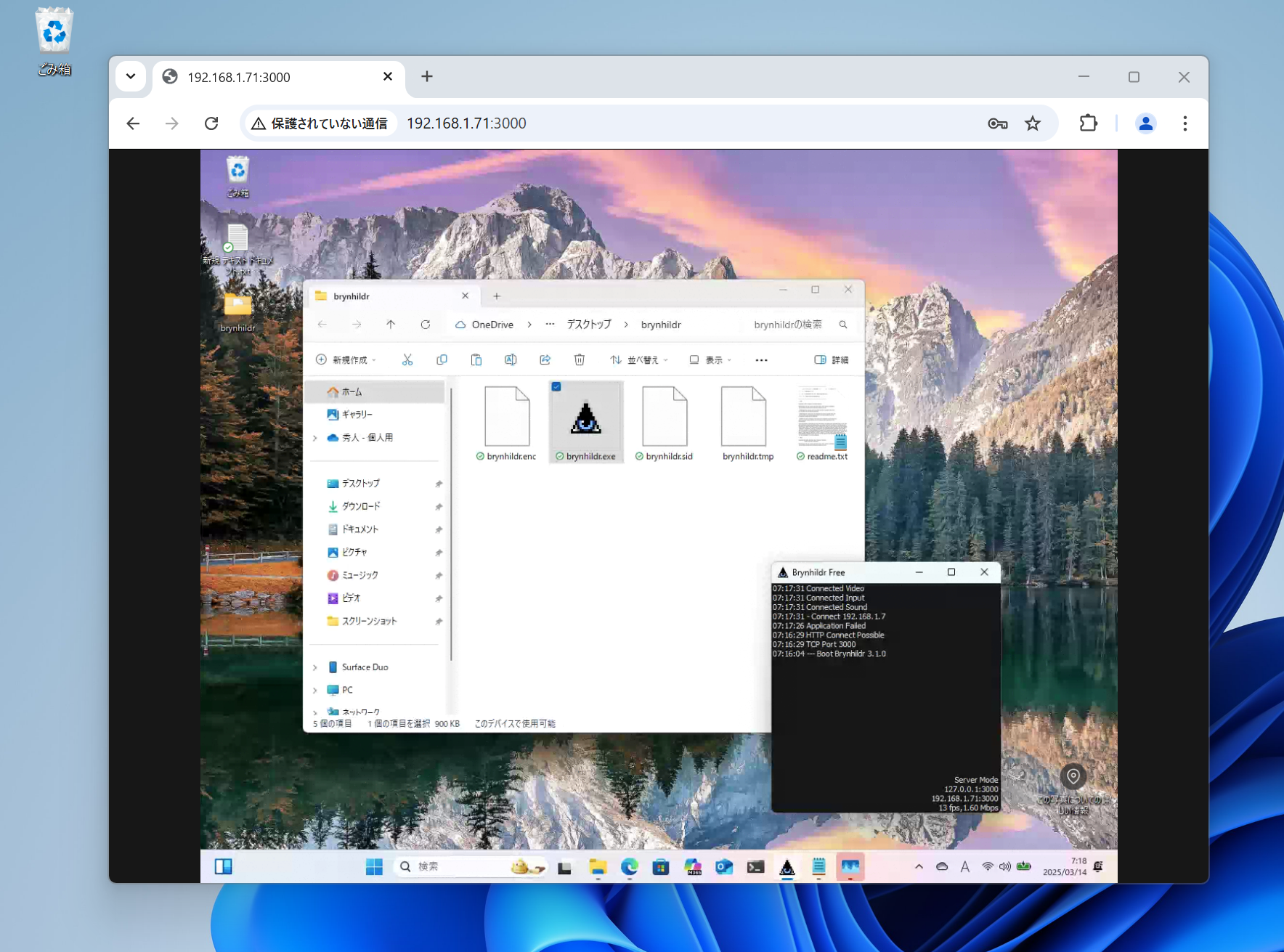Click the extensions puzzle icon in Chrome
Screen dimensions: 1284x952
click(1088, 123)
